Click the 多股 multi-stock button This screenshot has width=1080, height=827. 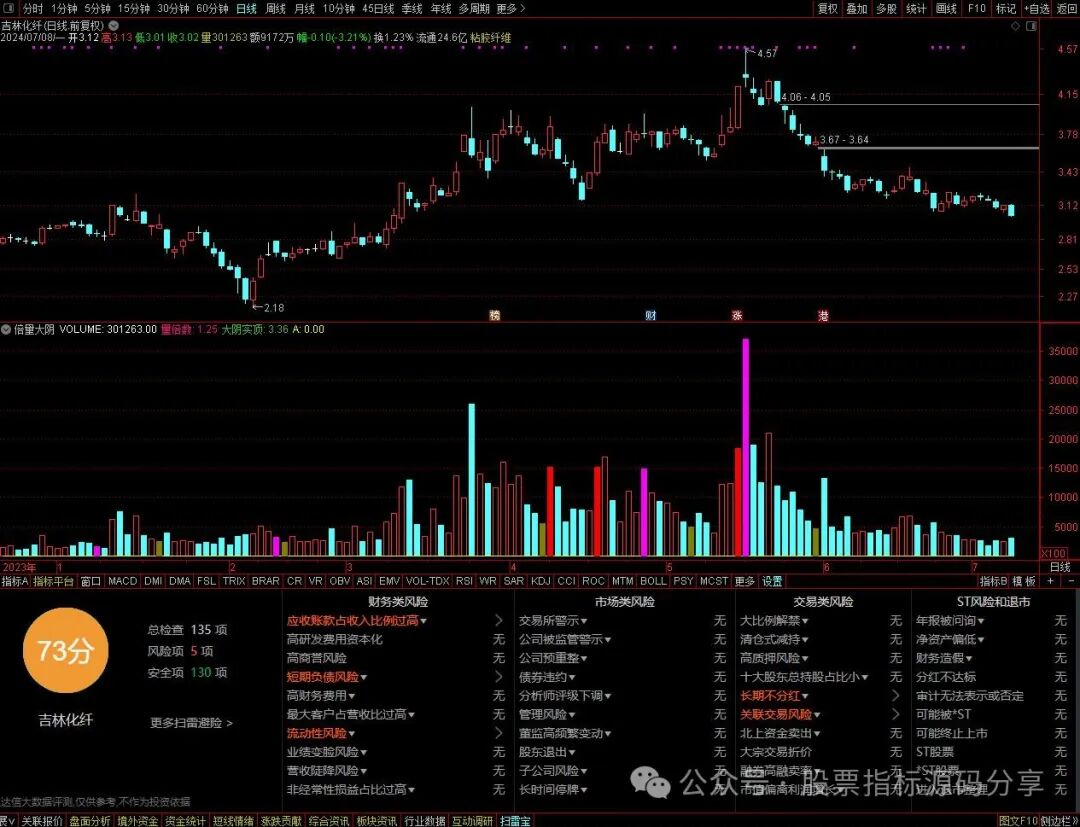886,9
